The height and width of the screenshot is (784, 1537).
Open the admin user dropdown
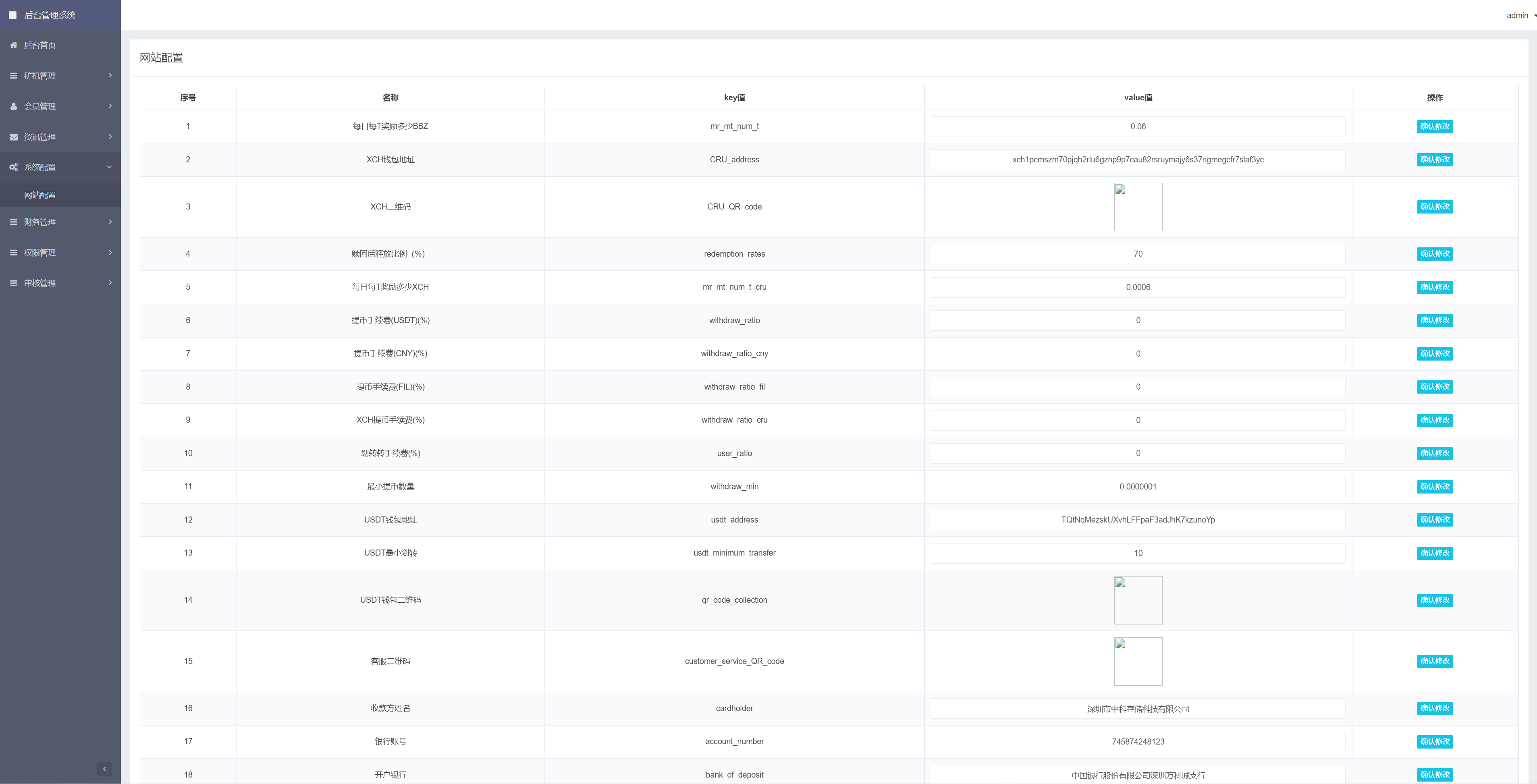[1520, 16]
